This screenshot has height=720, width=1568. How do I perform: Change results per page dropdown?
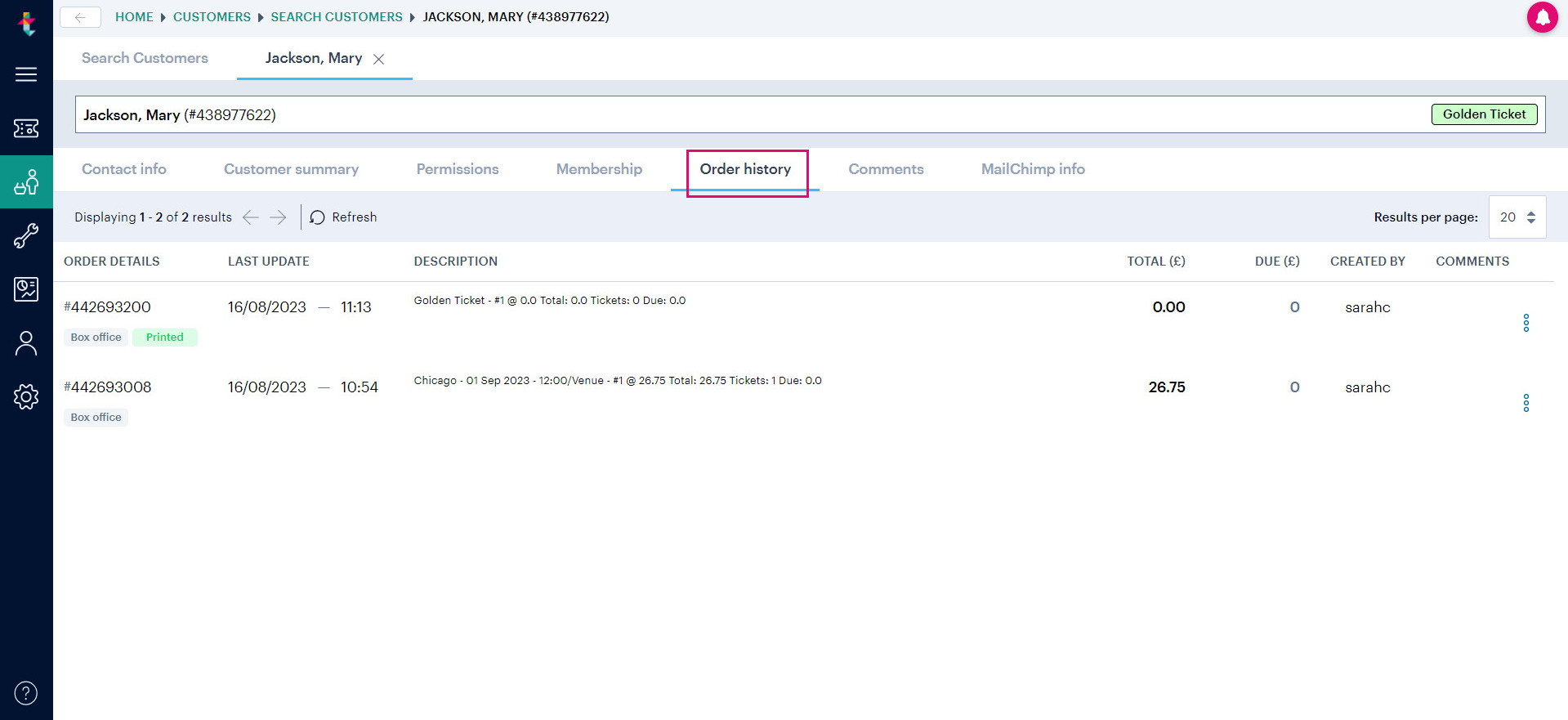tap(1517, 217)
